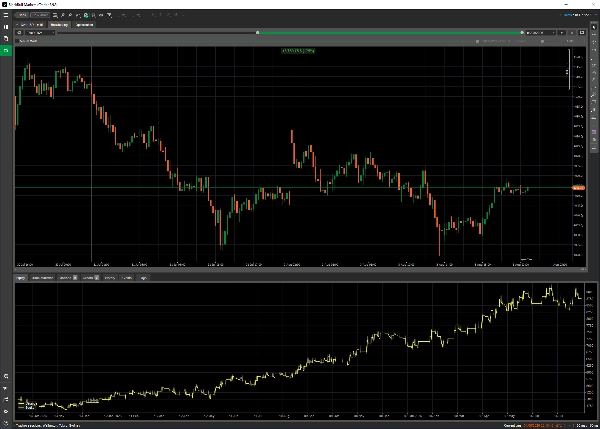This screenshot has height=429, width=600.
Task: Open the first left sidebar icon below the hamburger
Action: click(x=6, y=27)
